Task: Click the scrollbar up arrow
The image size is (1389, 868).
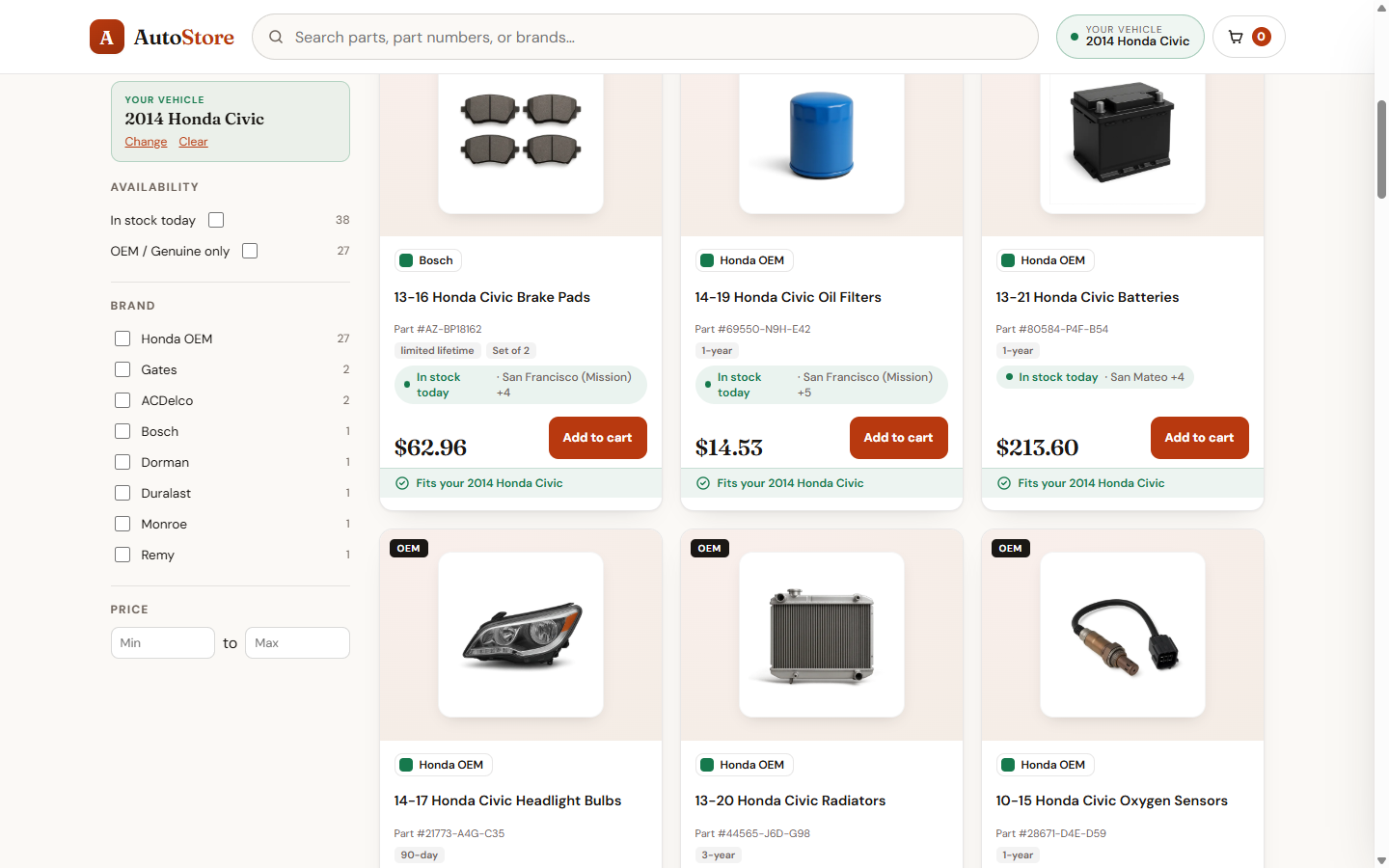Action: pyautogui.click(x=1381, y=8)
